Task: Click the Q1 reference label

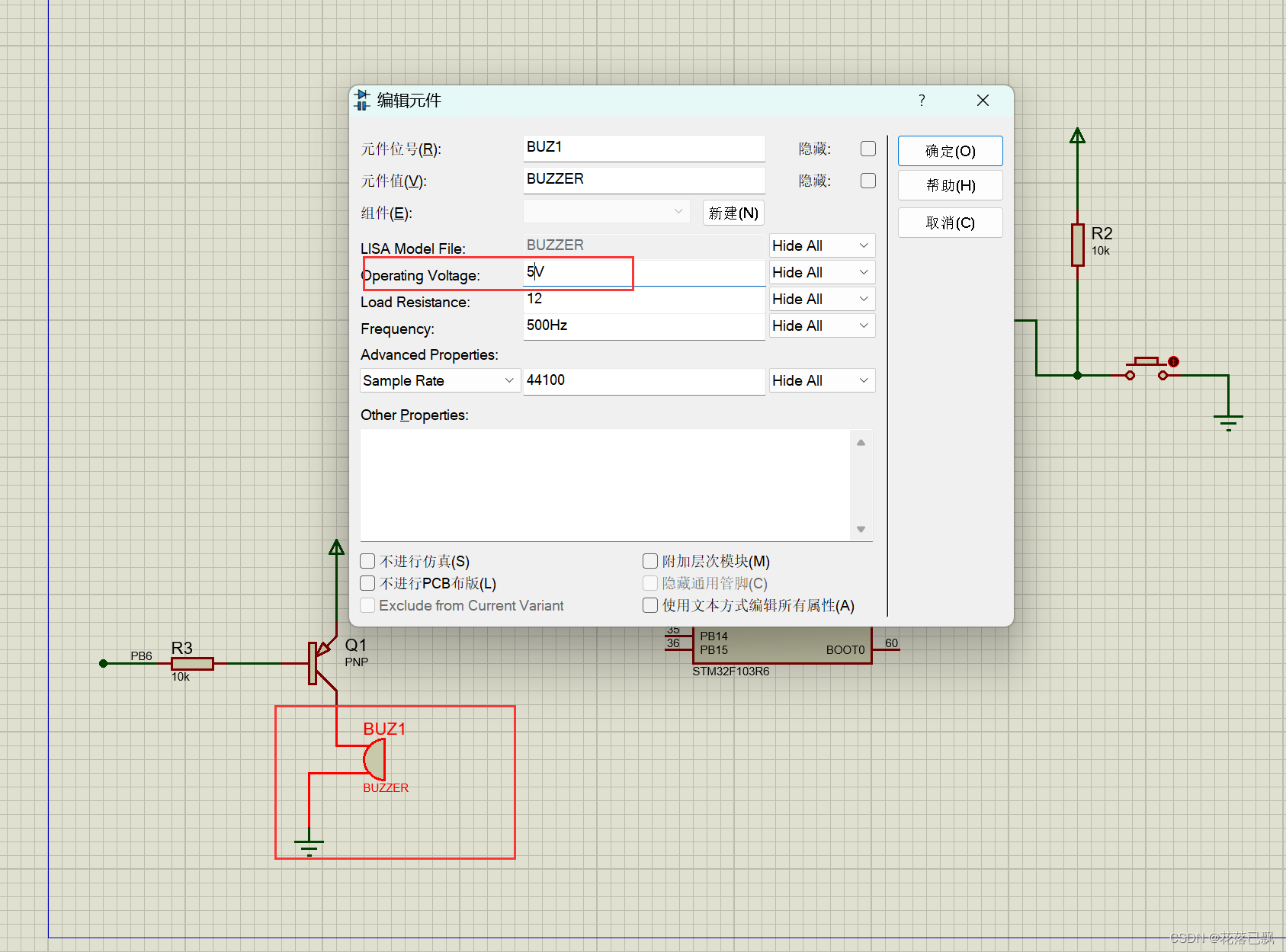Action: (356, 645)
